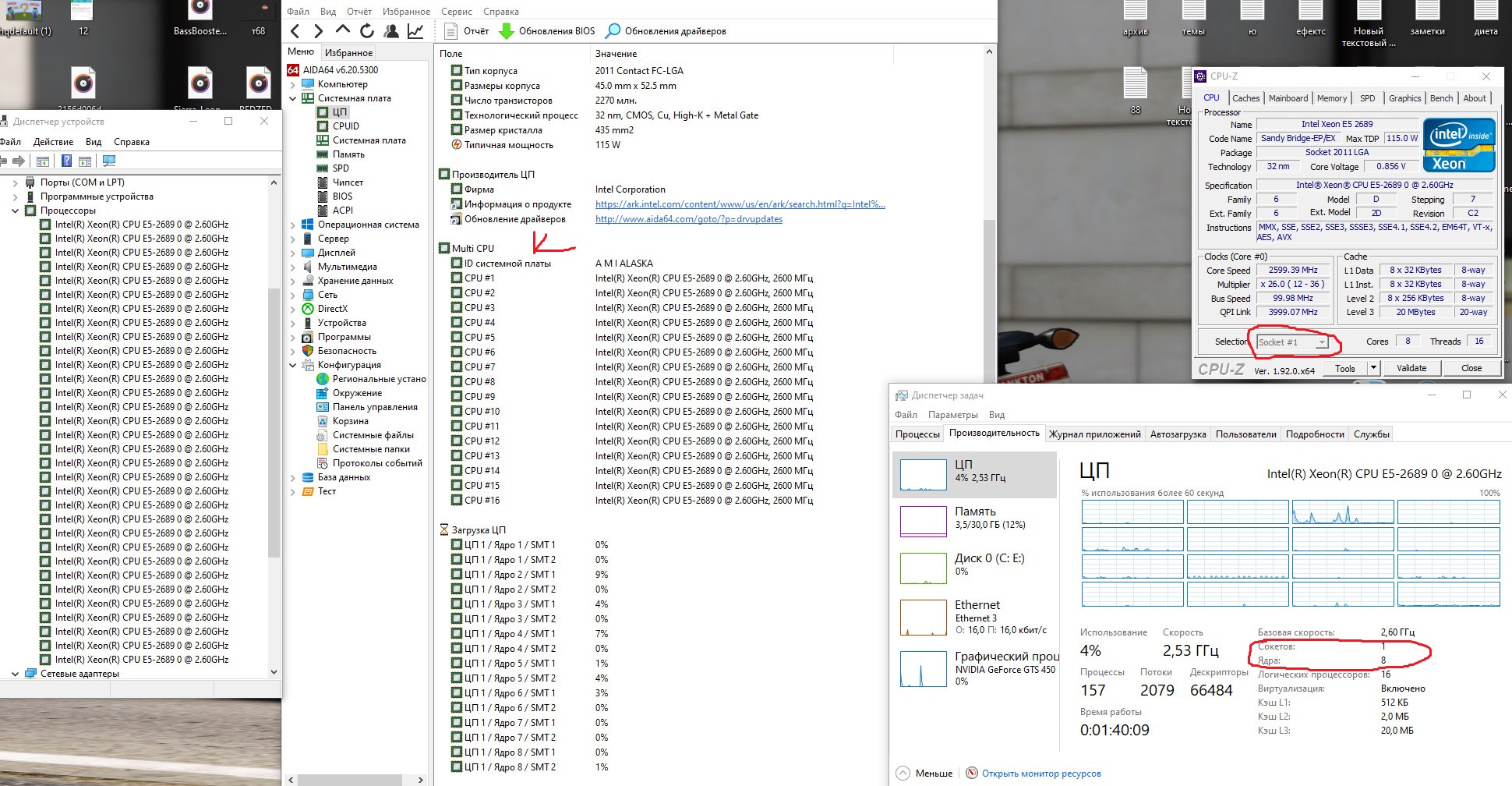Switch to the Bench tab in CPU-Z
Screen dimensions: 1512x786
[1441, 98]
